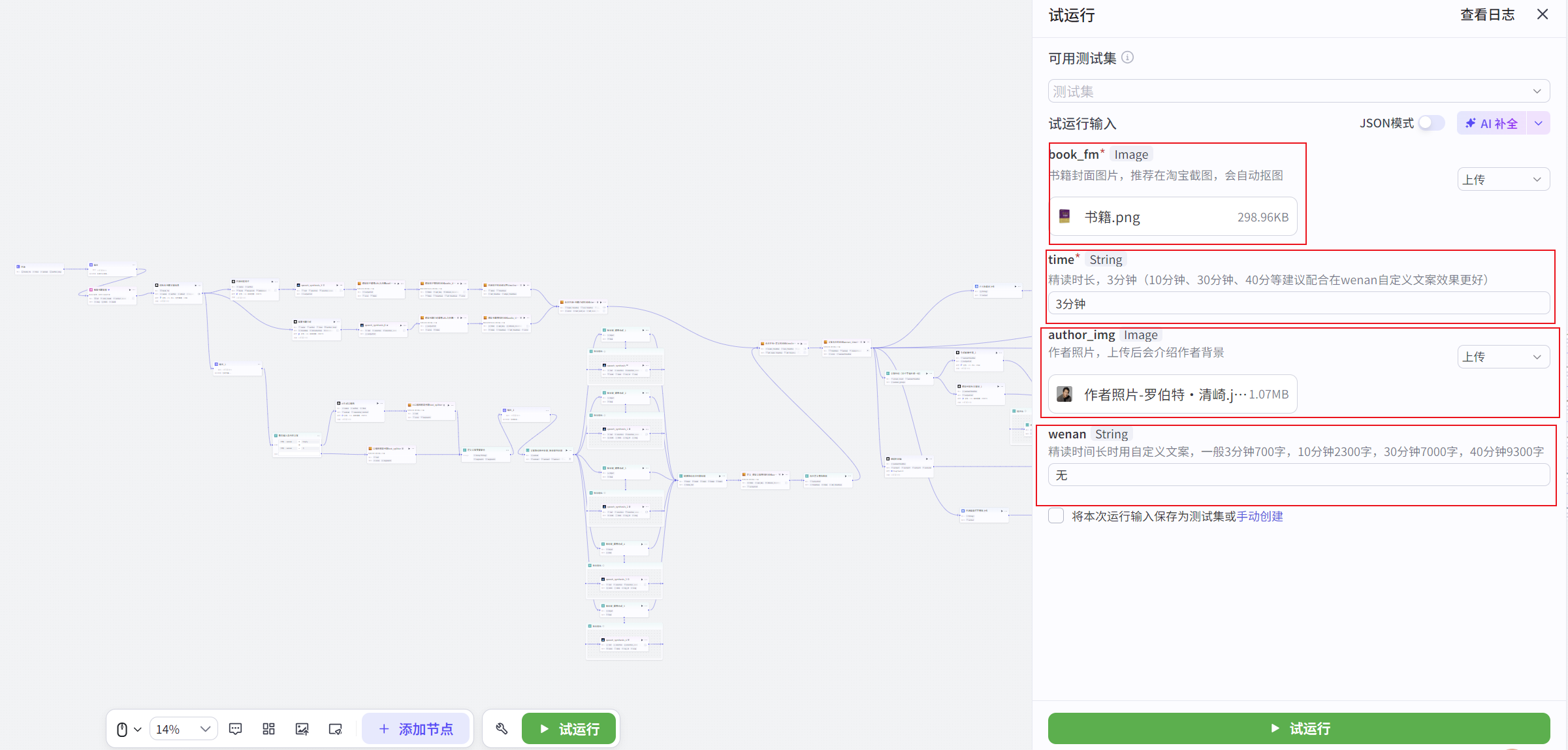Open the 上传 dropdown for book_fm
1568x750 pixels.
click(1503, 179)
